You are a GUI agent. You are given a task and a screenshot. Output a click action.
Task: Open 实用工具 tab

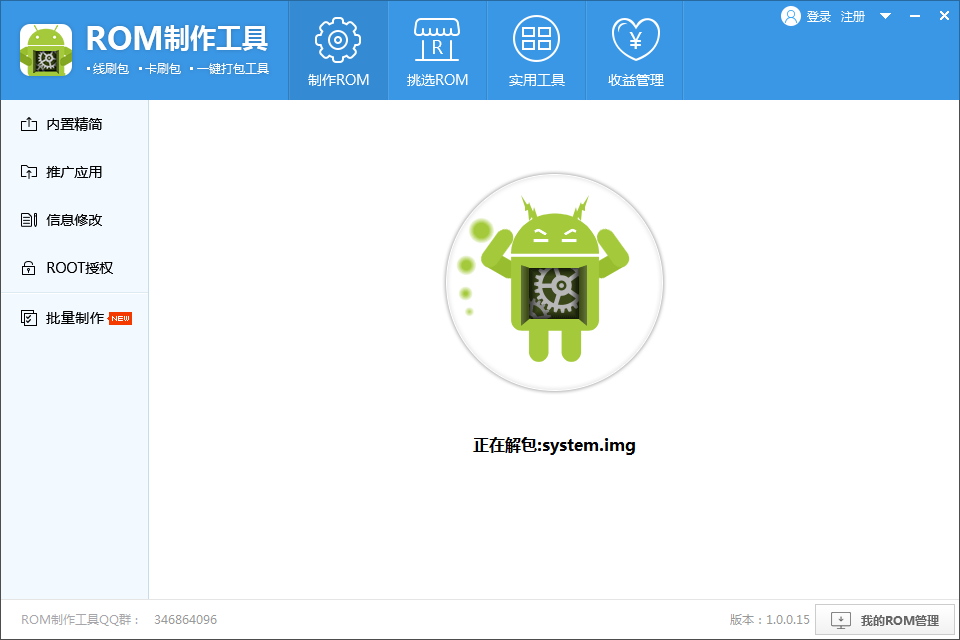[x=536, y=50]
